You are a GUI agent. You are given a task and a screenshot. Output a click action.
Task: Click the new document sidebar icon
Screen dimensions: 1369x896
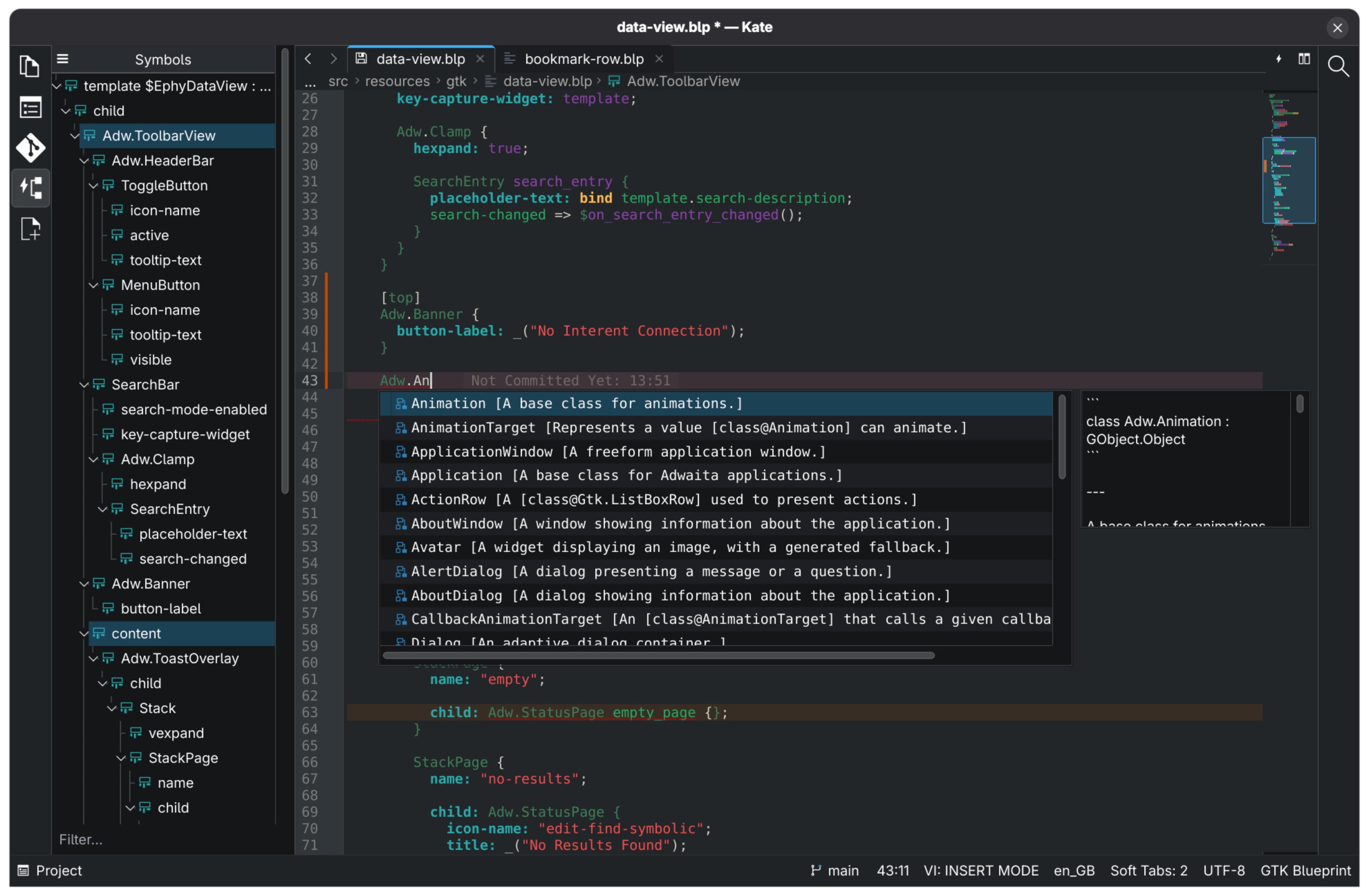(x=30, y=229)
